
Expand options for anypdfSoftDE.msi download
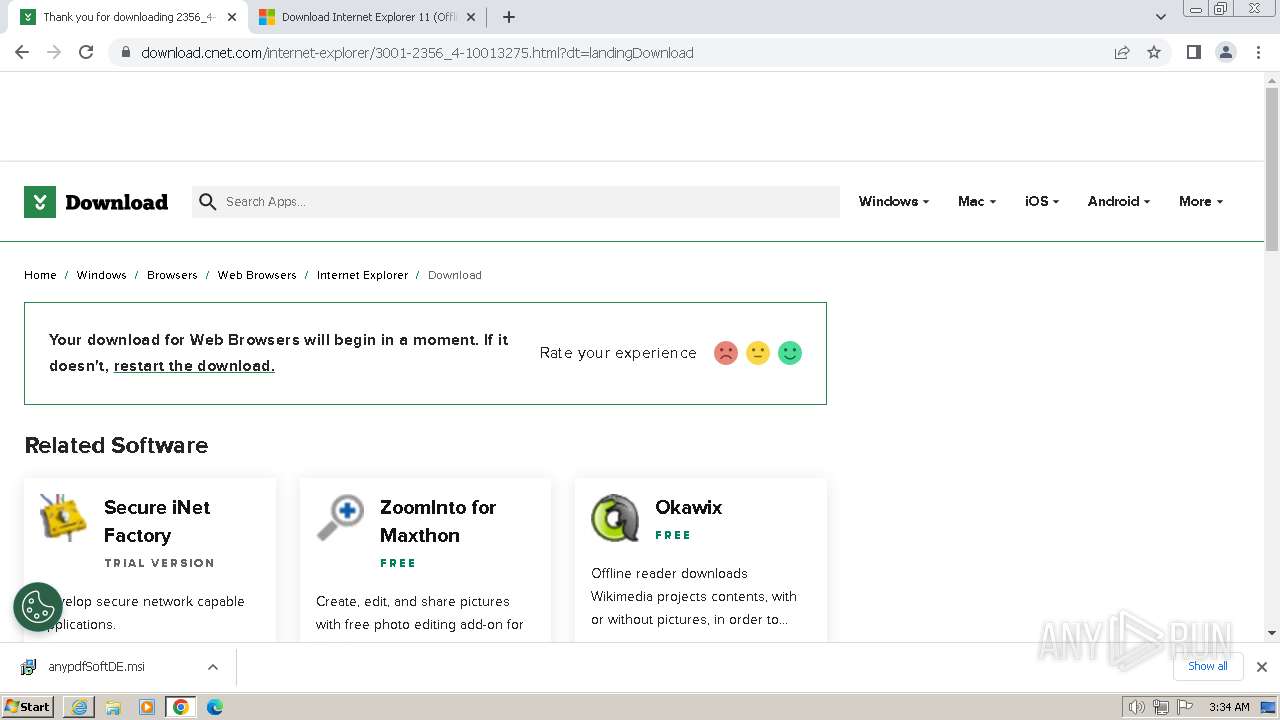[x=213, y=667]
